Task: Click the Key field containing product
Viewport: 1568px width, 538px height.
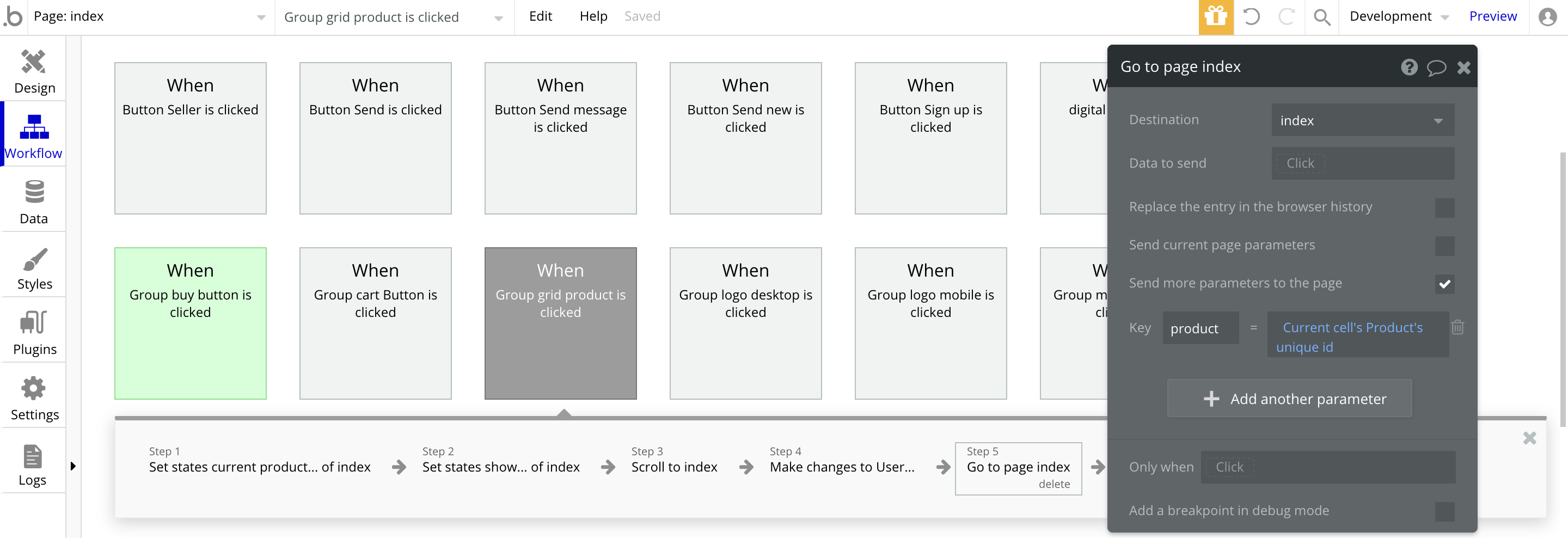Action: [1200, 329]
